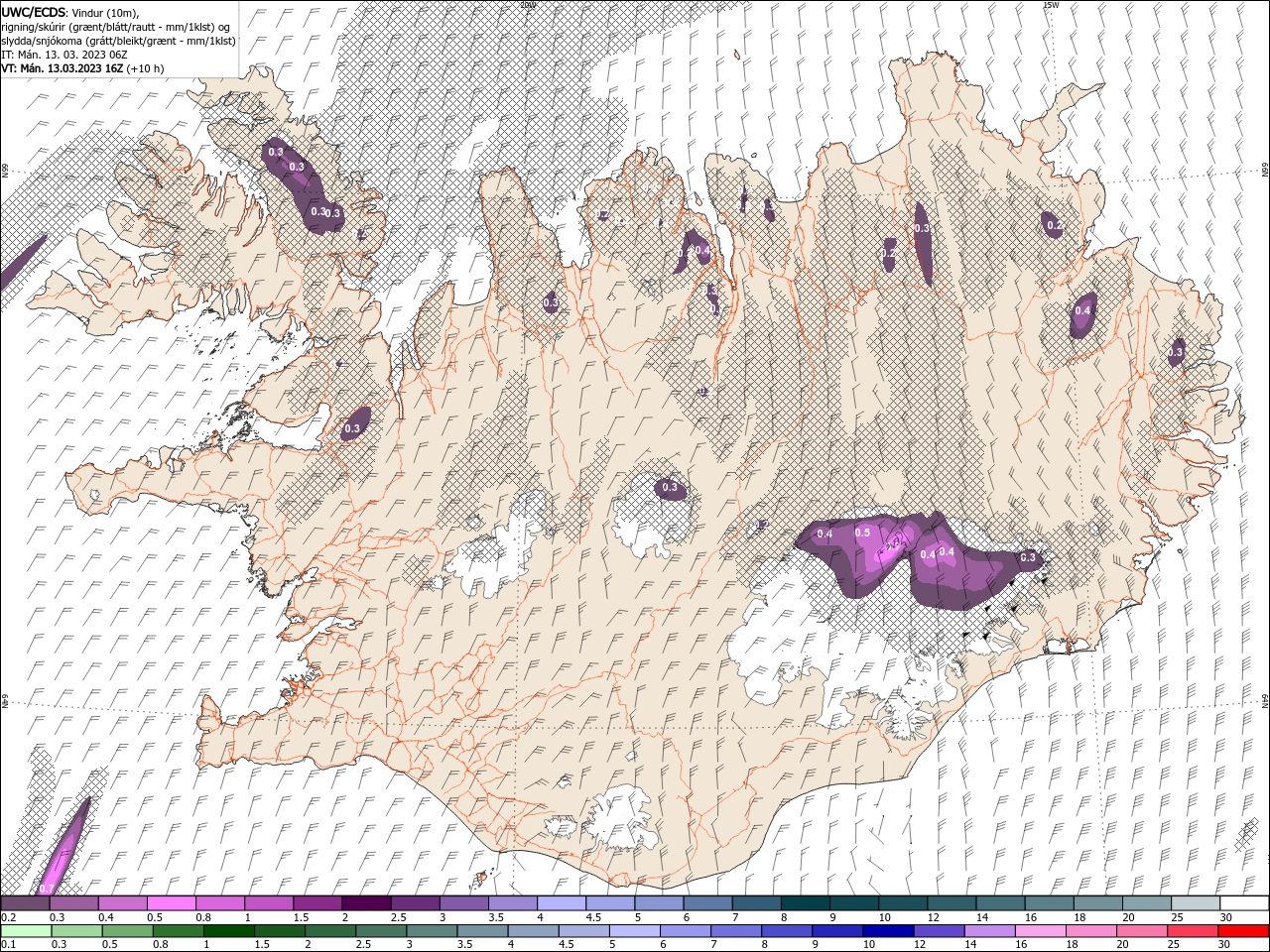The width and height of the screenshot is (1270, 952).
Task: Select the 1.5 purple swatch in the top legend row
Action: pos(317,903)
